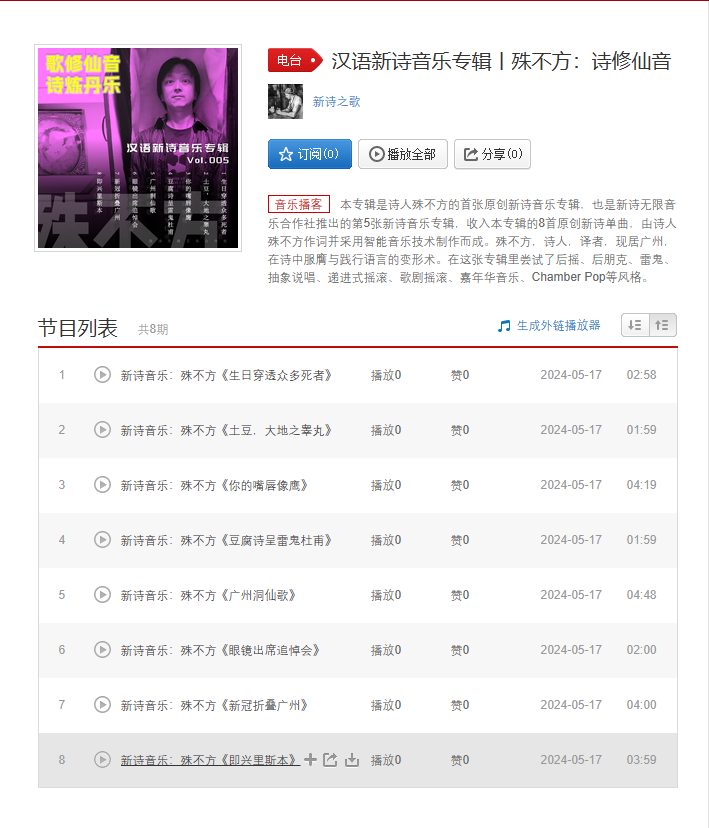Play track 2 土豆，大地之睾丸
This screenshot has height=828, width=709.
(102, 430)
